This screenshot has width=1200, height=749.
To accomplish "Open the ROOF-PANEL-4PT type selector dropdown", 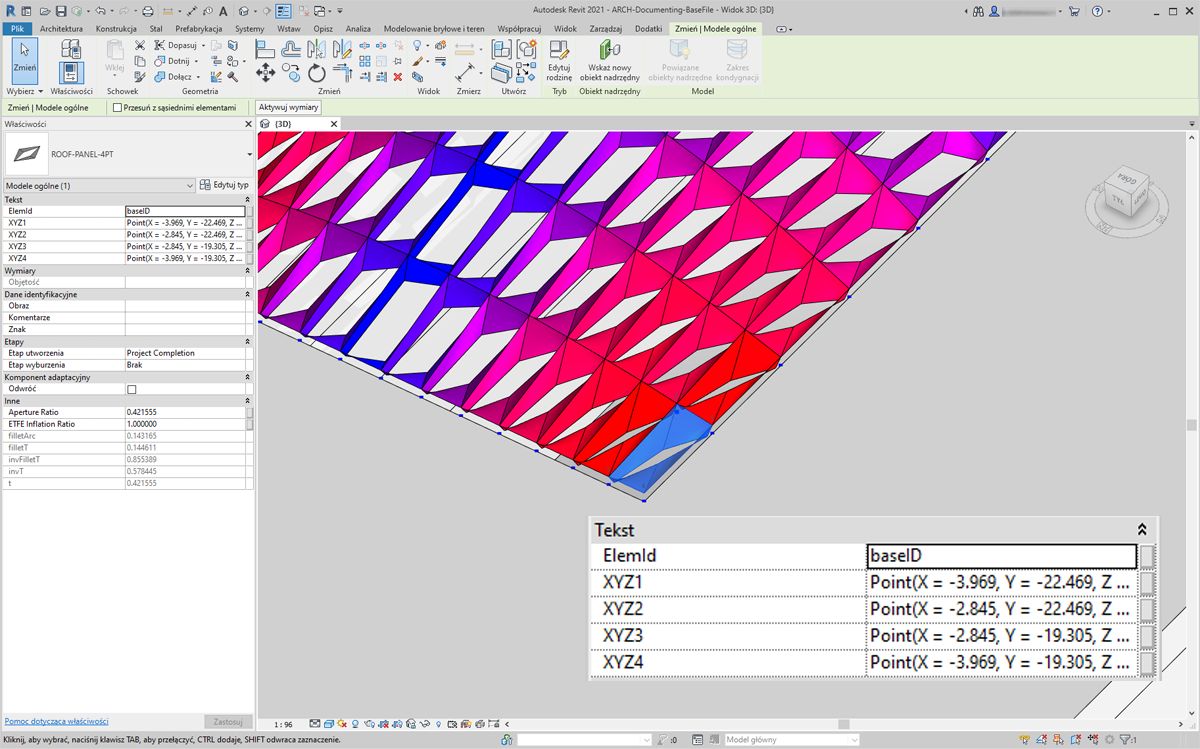I will click(x=249, y=155).
